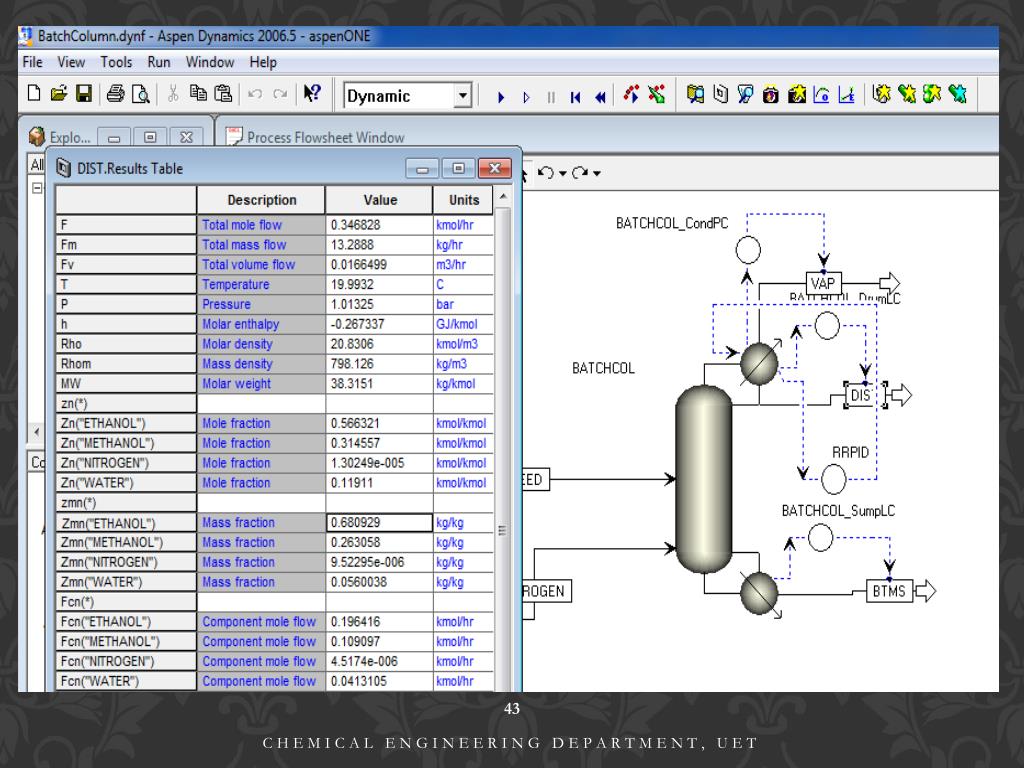Click the Copy toolbar icon
This screenshot has width=1024, height=768.
198,94
